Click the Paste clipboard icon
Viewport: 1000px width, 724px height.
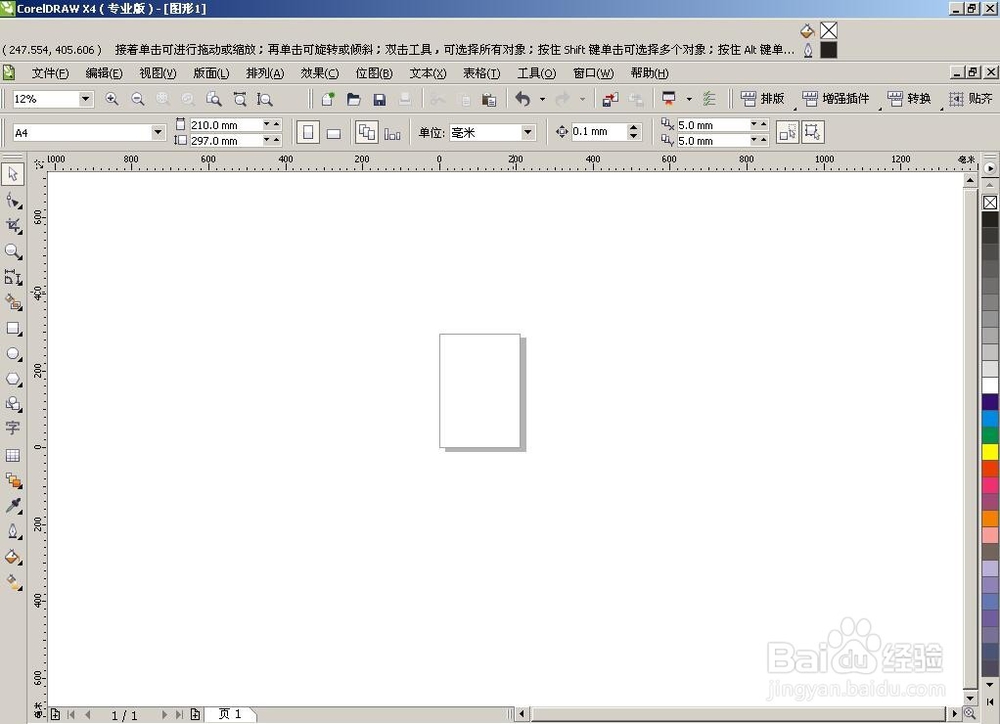489,99
